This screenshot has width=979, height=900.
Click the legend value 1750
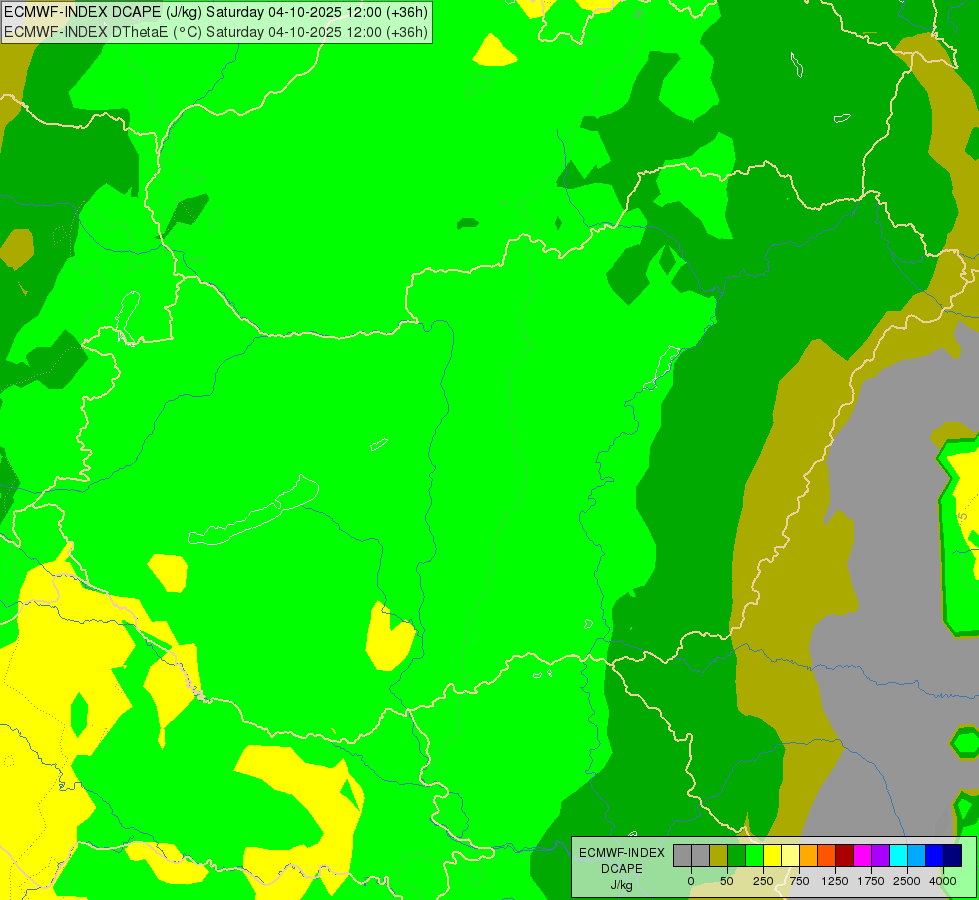point(871,881)
